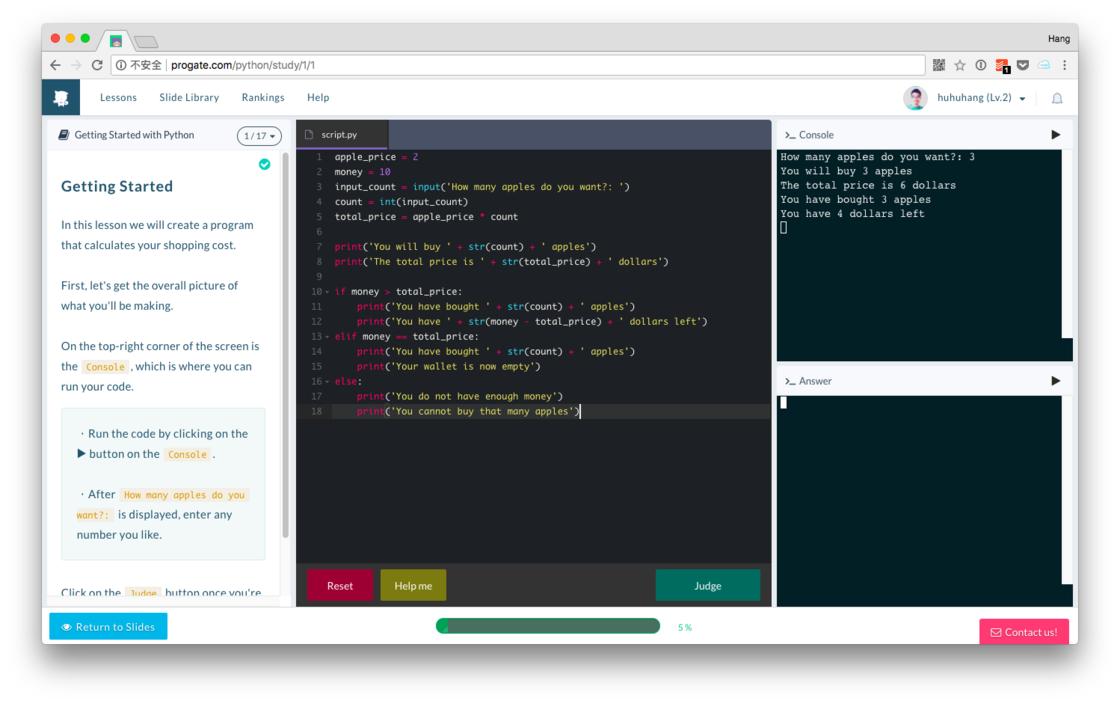This screenshot has width=1120, height=704.
Task: Reload the page with refresh icon
Action: pos(97,65)
